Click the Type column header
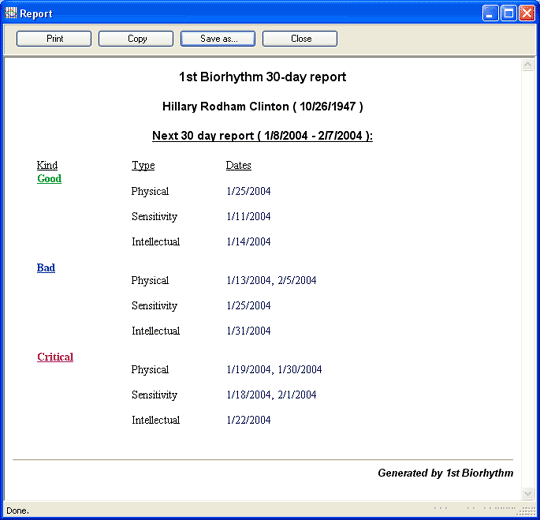 click(143, 166)
